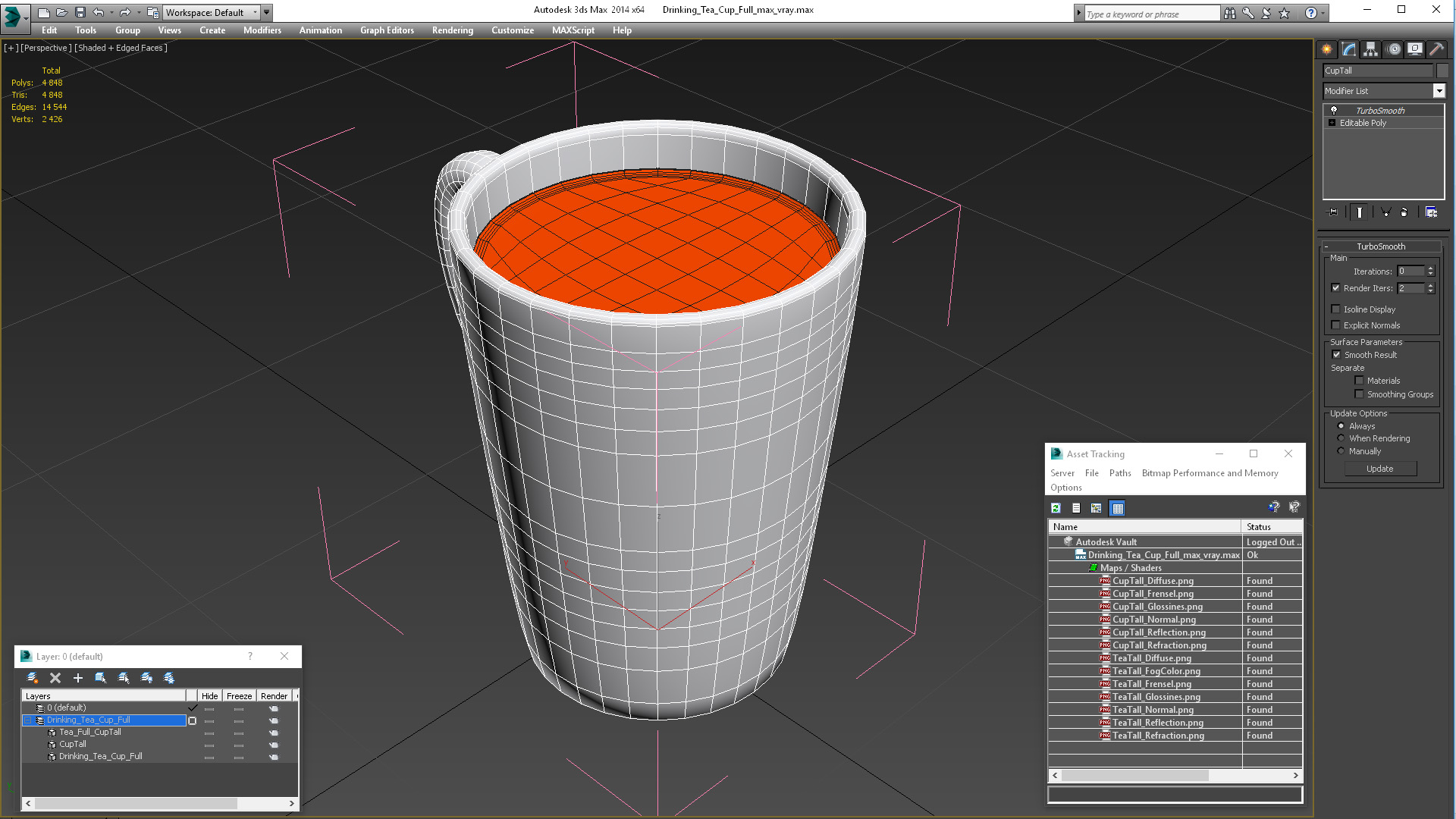Select Manually update option
1456x819 pixels.
point(1341,451)
